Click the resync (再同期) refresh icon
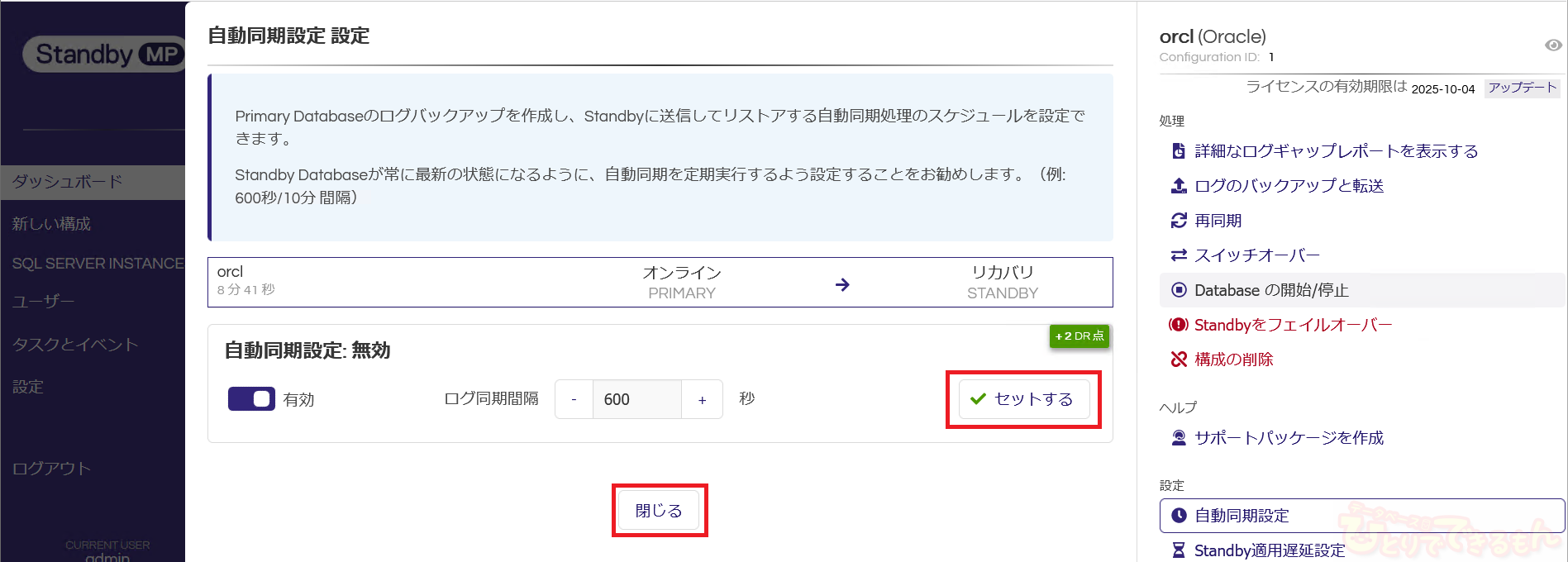 1179,221
